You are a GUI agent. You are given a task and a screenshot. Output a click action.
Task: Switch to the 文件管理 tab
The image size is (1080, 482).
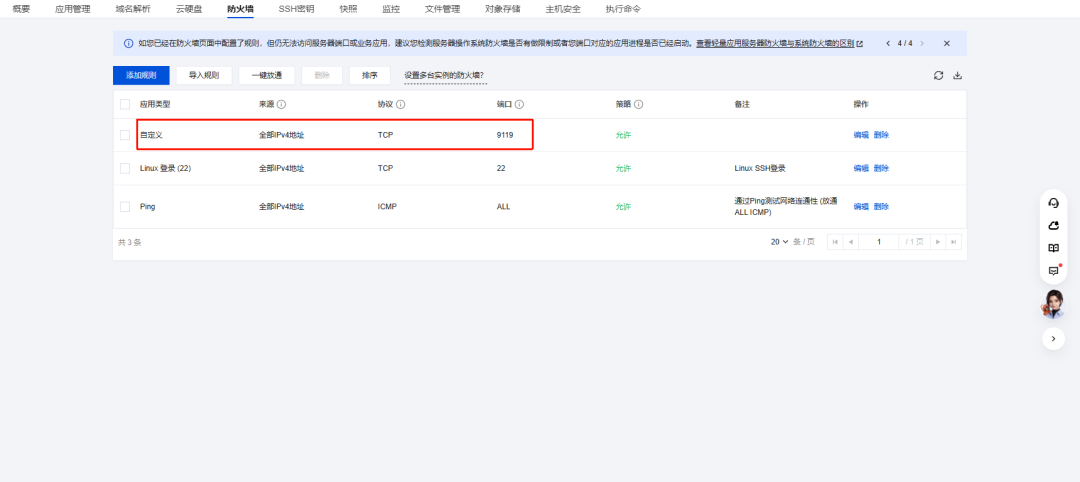(x=442, y=9)
